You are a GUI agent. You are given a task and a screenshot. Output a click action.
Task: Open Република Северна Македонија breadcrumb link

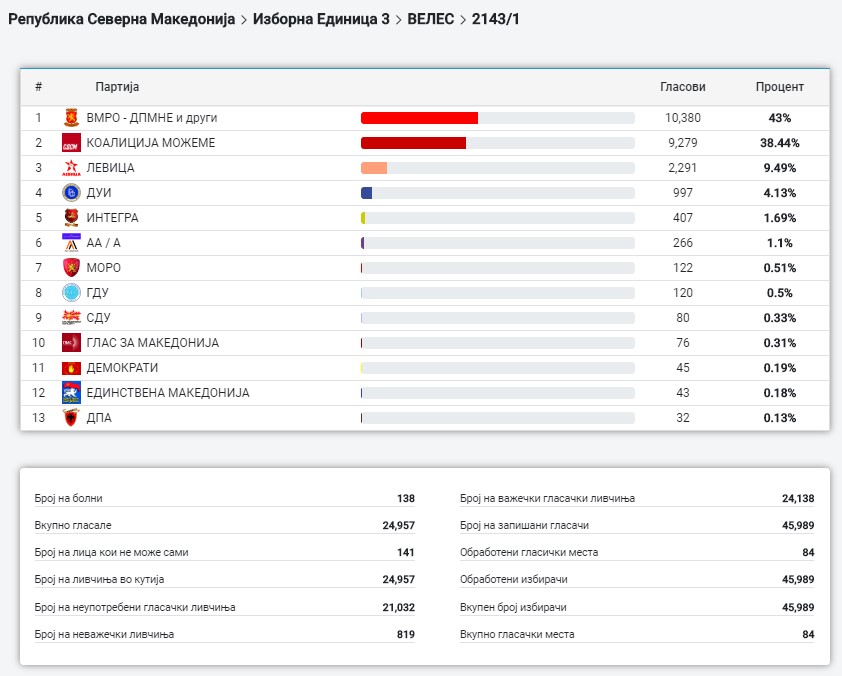pyautogui.click(x=121, y=19)
